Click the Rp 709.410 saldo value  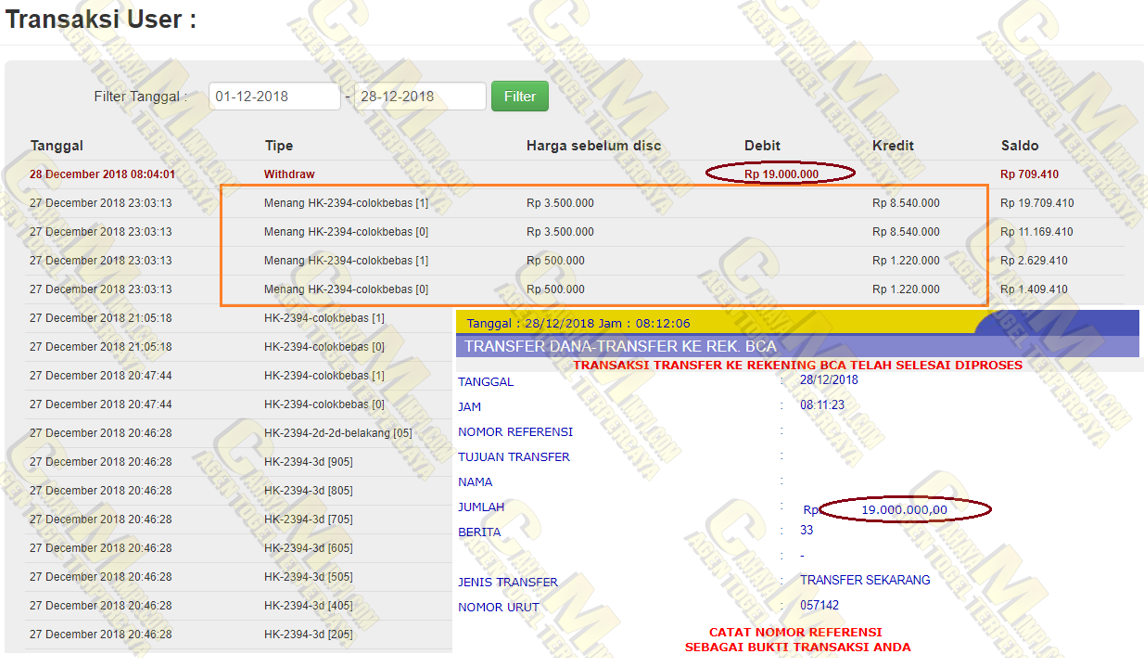coord(1029,174)
